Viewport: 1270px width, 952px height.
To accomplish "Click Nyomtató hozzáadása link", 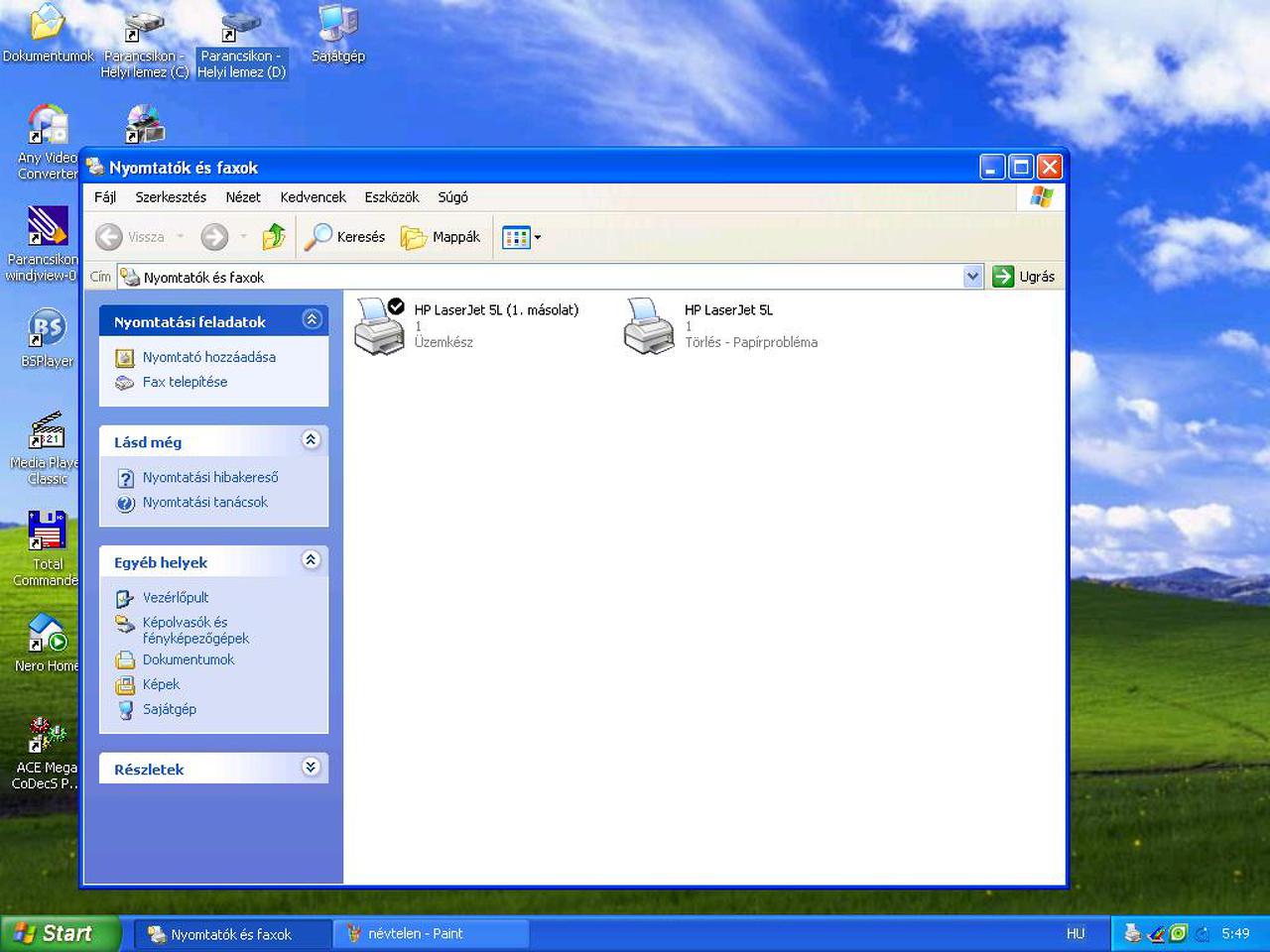I will pos(209,357).
